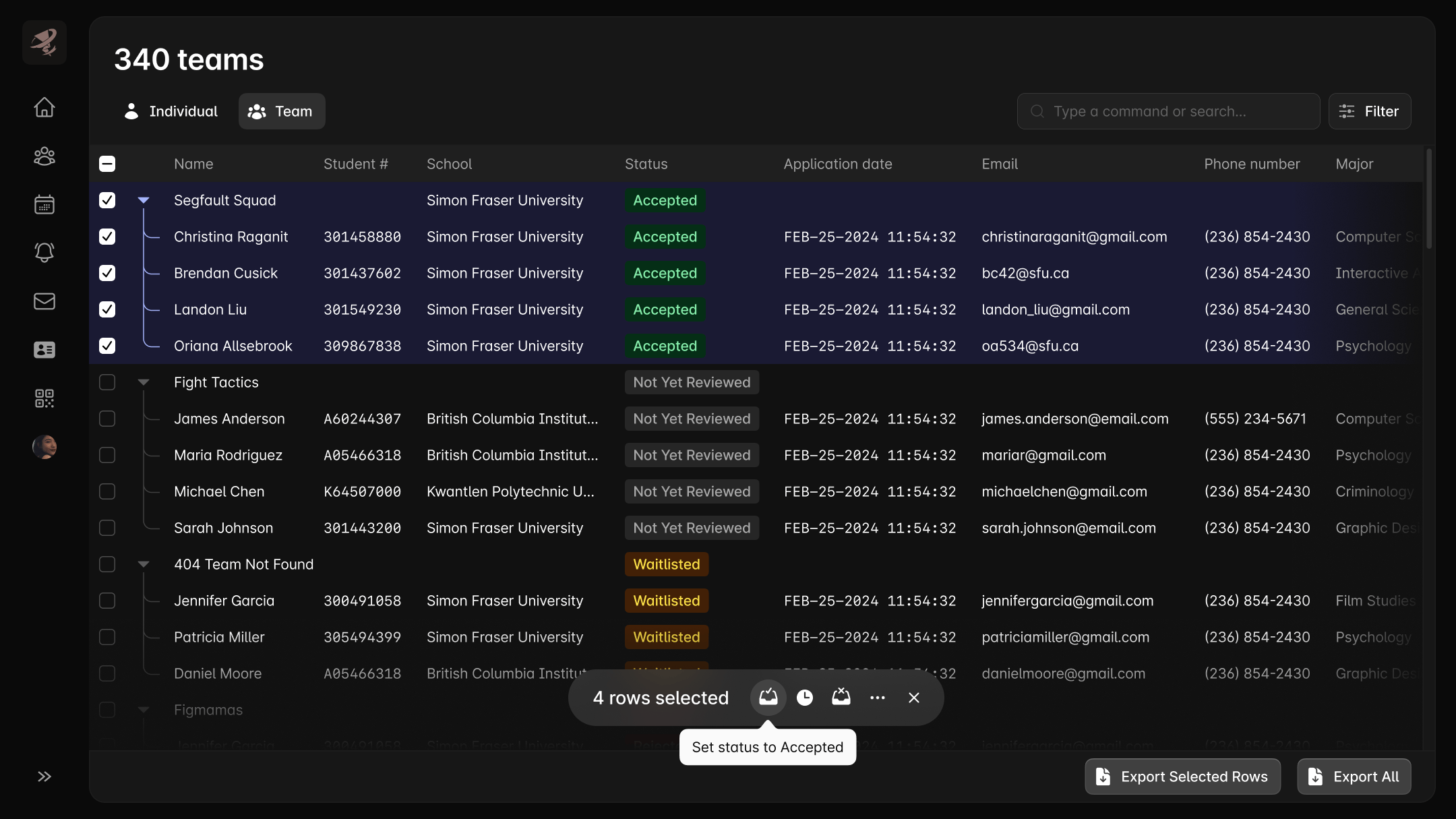Image resolution: width=1456 pixels, height=819 pixels.
Task: Click Kwantlen Polytechnic school cell
Action: [510, 491]
